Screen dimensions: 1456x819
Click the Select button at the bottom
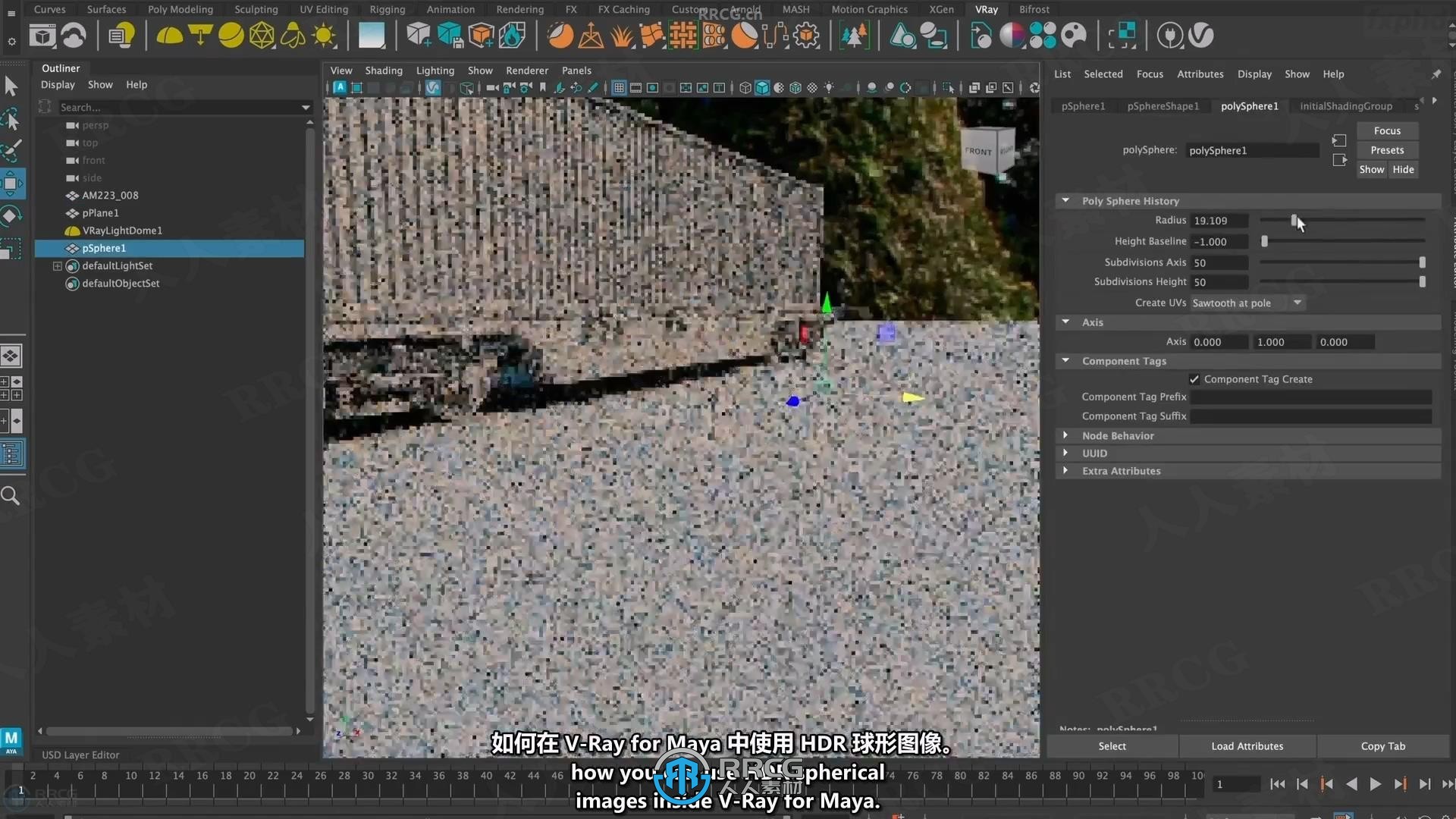point(1112,746)
